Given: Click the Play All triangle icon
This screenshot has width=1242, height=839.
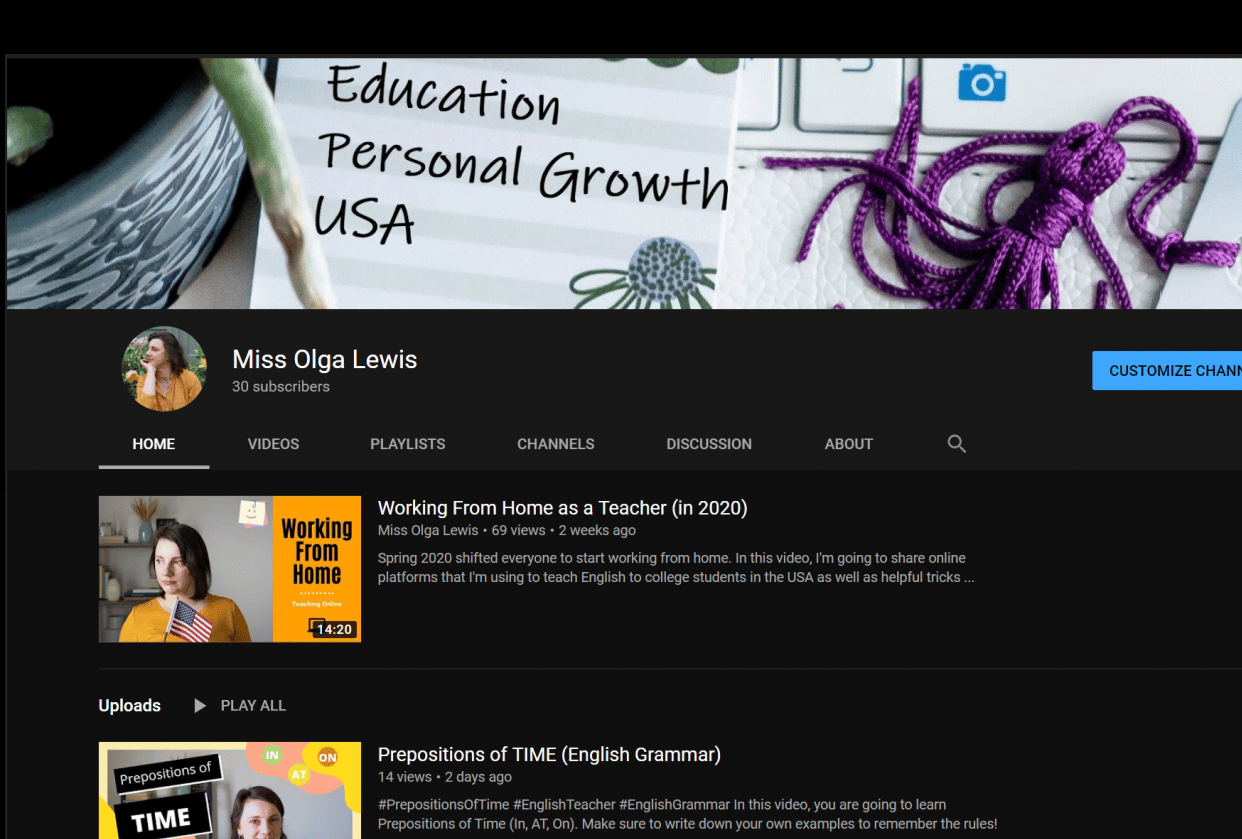Looking at the screenshot, I should coord(199,705).
